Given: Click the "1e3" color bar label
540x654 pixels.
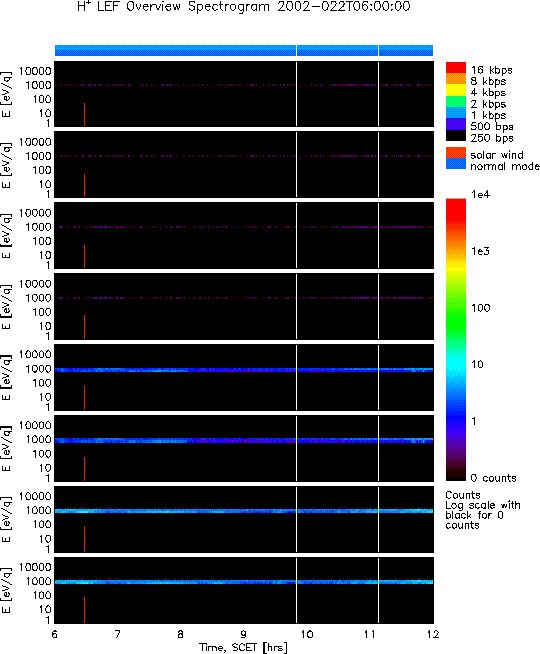Looking at the screenshot, I should [480, 251].
